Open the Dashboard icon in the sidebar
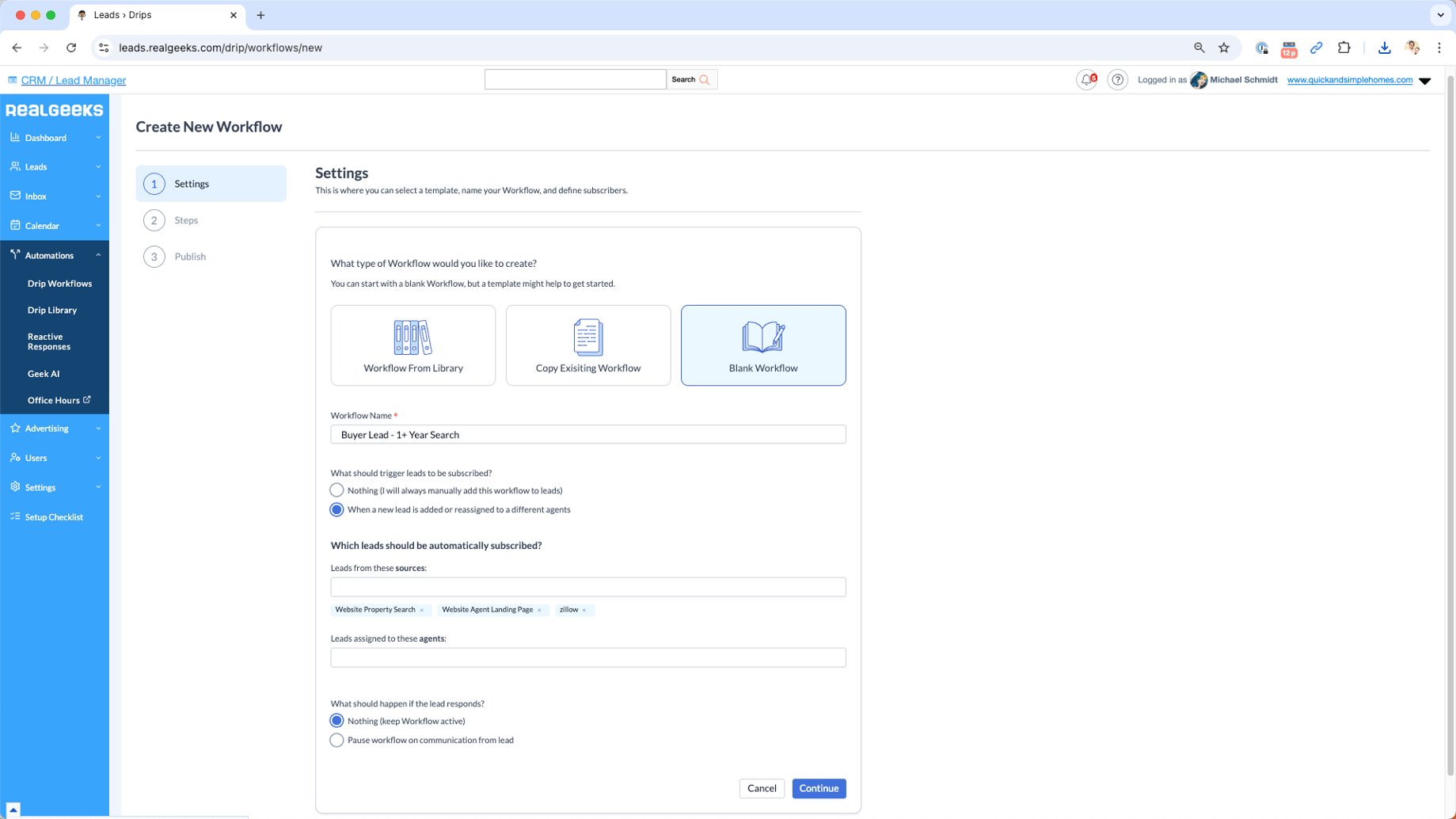This screenshot has height=819, width=1456. click(15, 137)
